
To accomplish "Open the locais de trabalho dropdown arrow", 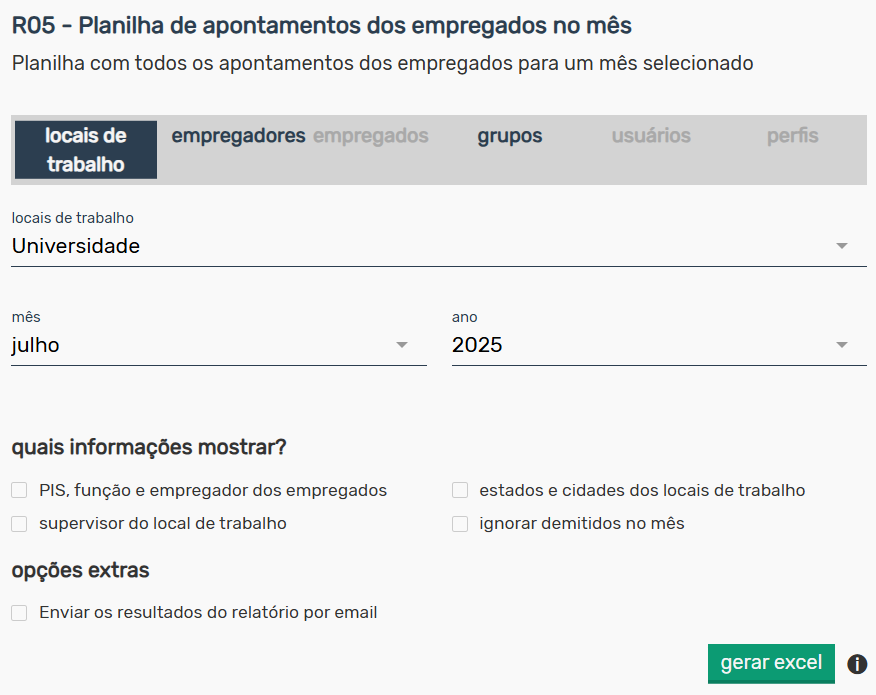I will coord(841,246).
